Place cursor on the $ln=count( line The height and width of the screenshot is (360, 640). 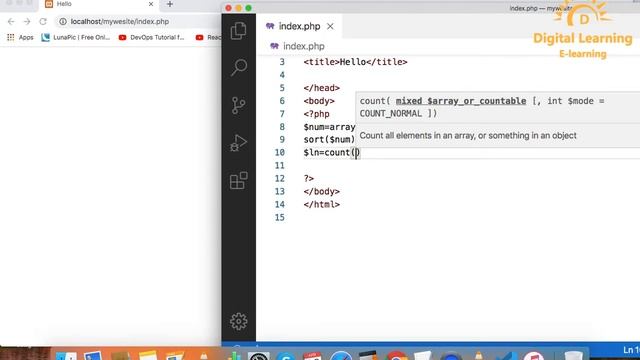(331, 152)
